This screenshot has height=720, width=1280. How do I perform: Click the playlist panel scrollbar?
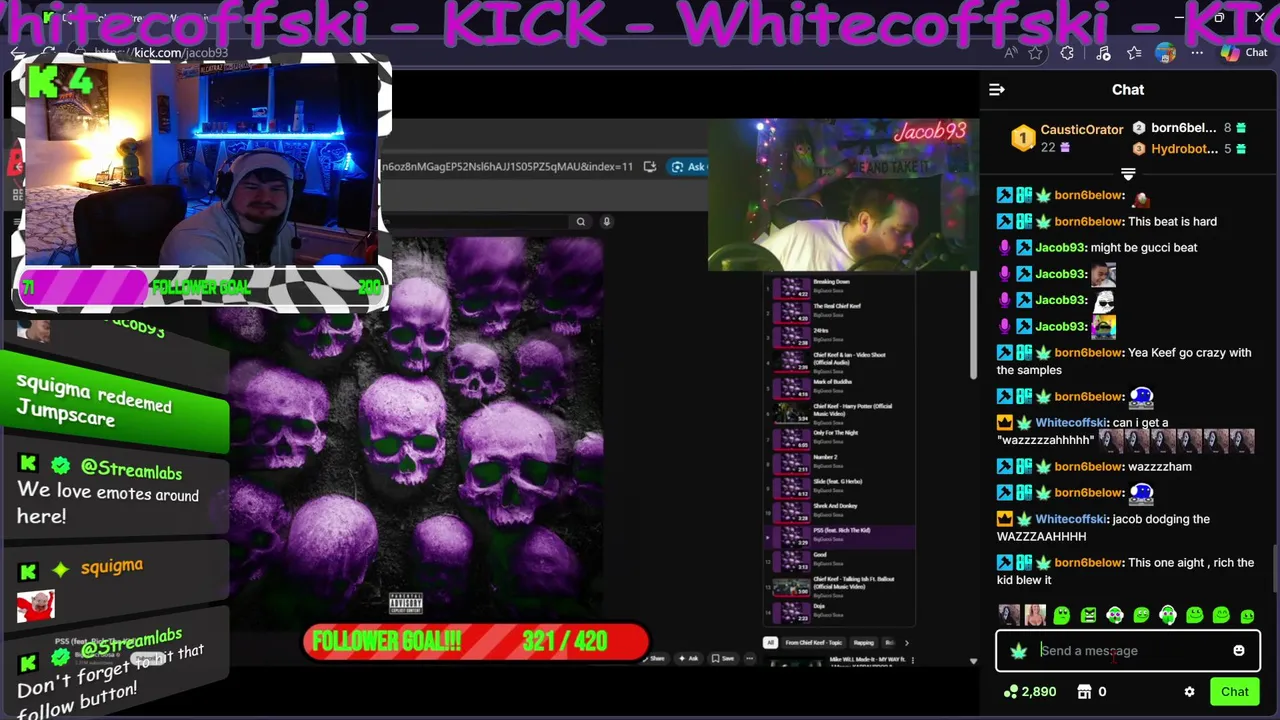pos(972,325)
